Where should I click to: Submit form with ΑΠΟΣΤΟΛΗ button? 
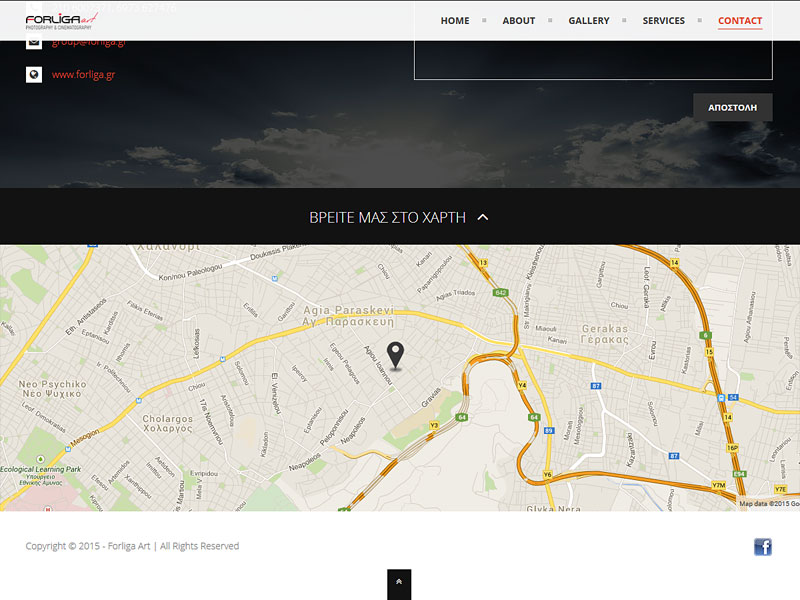[x=732, y=108]
